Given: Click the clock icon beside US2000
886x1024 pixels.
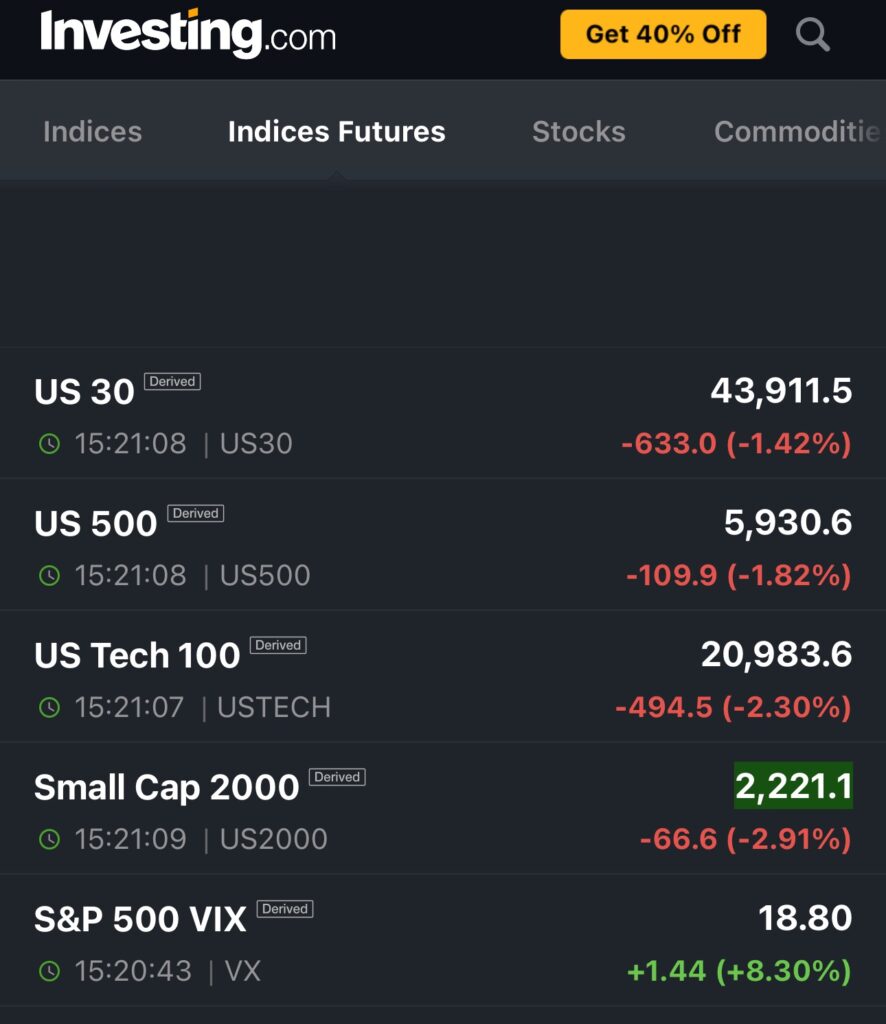Looking at the screenshot, I should [49, 840].
